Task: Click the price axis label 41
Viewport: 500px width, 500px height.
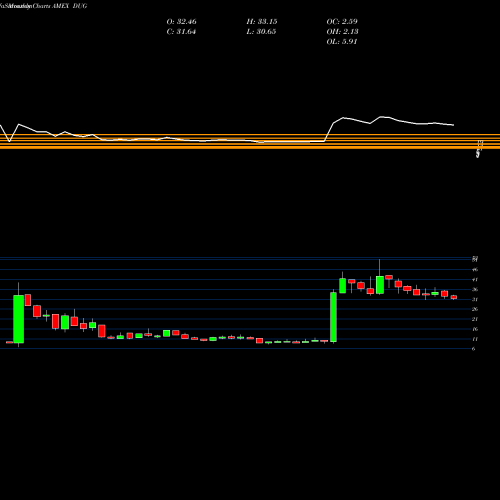Action: (475, 280)
